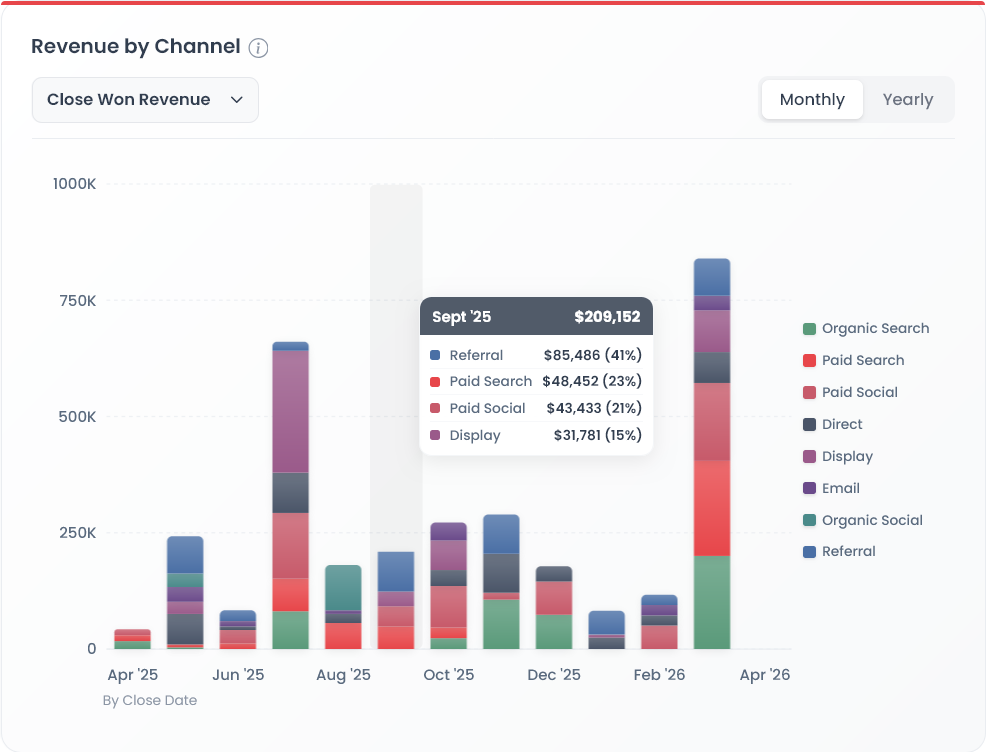Keep Monthly view selected
986x752 pixels.
[811, 99]
